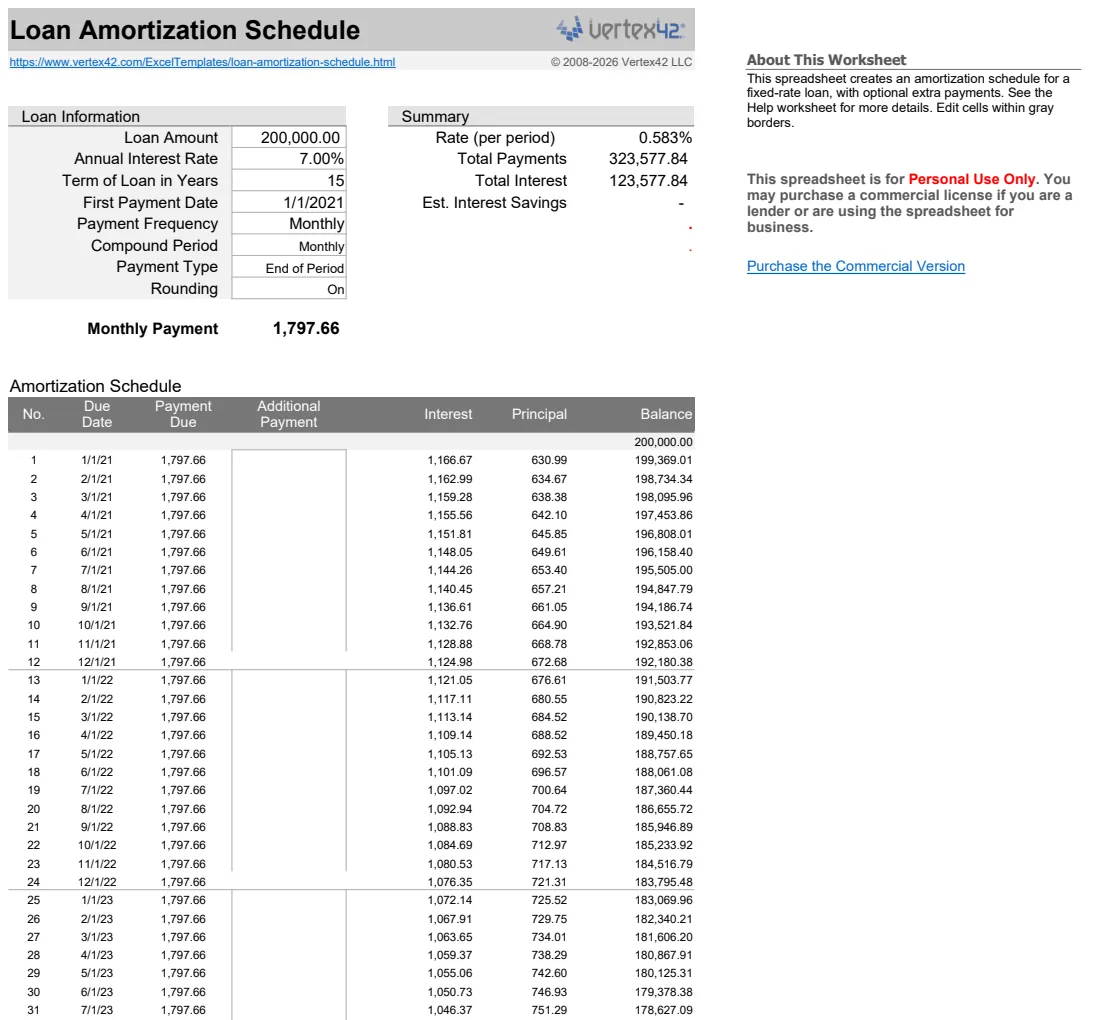The image size is (1093, 1020).
Task: Select the First Payment Date cell 1/1/2021
Action: pyautogui.click(x=289, y=203)
